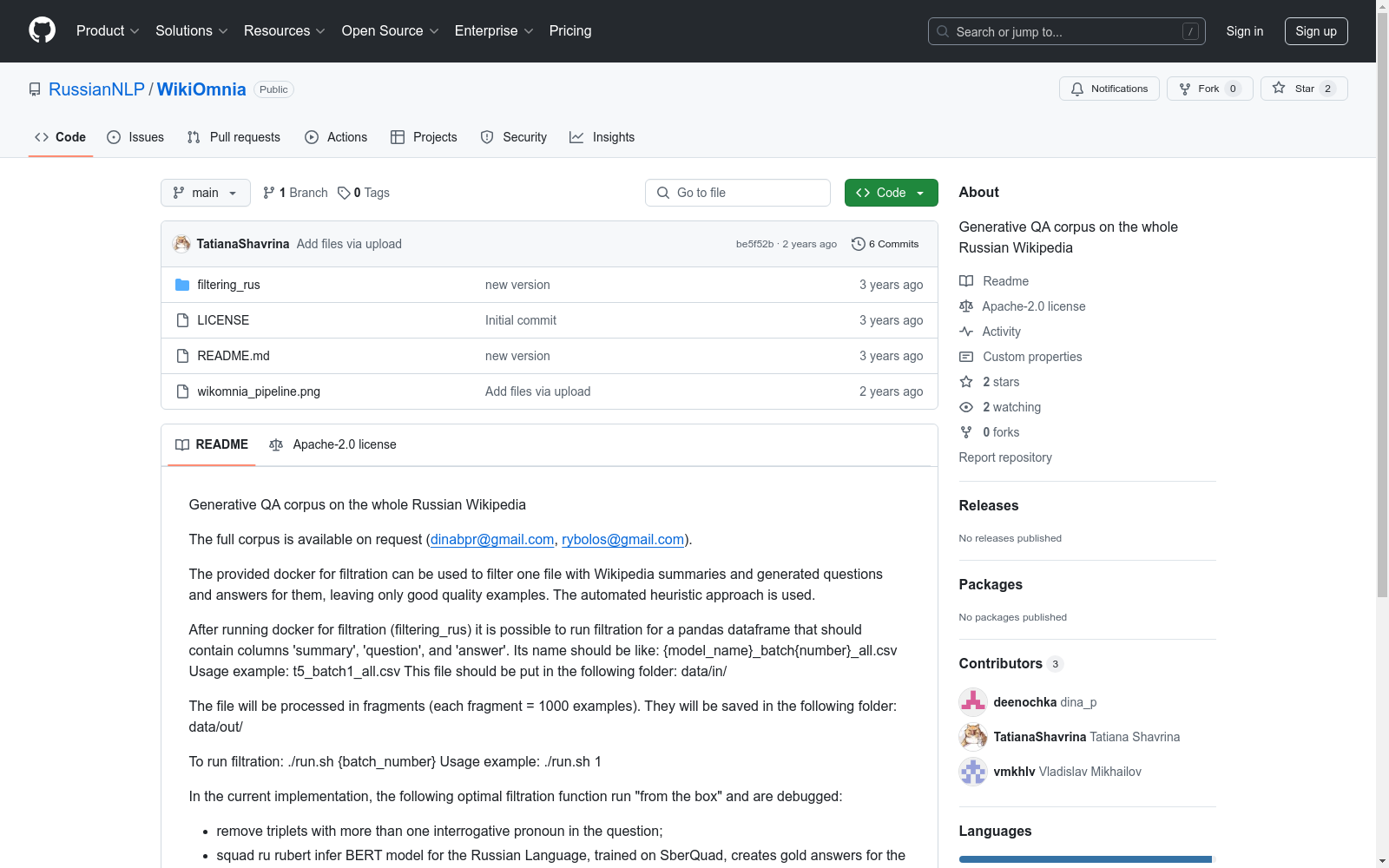Click the wikomnia_pipeline.png file icon
This screenshot has width=1389, height=868.
click(182, 391)
